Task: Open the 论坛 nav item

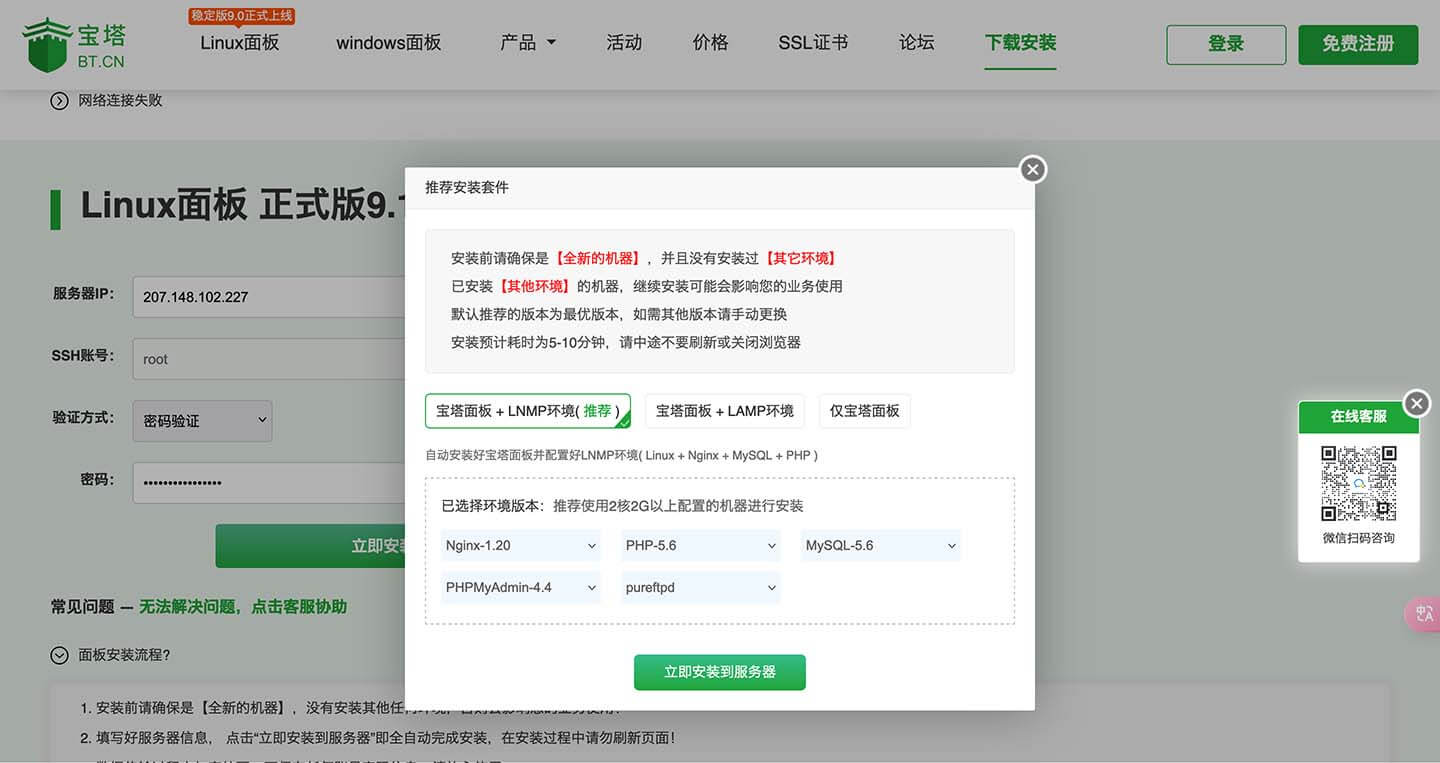Action: pos(917,43)
